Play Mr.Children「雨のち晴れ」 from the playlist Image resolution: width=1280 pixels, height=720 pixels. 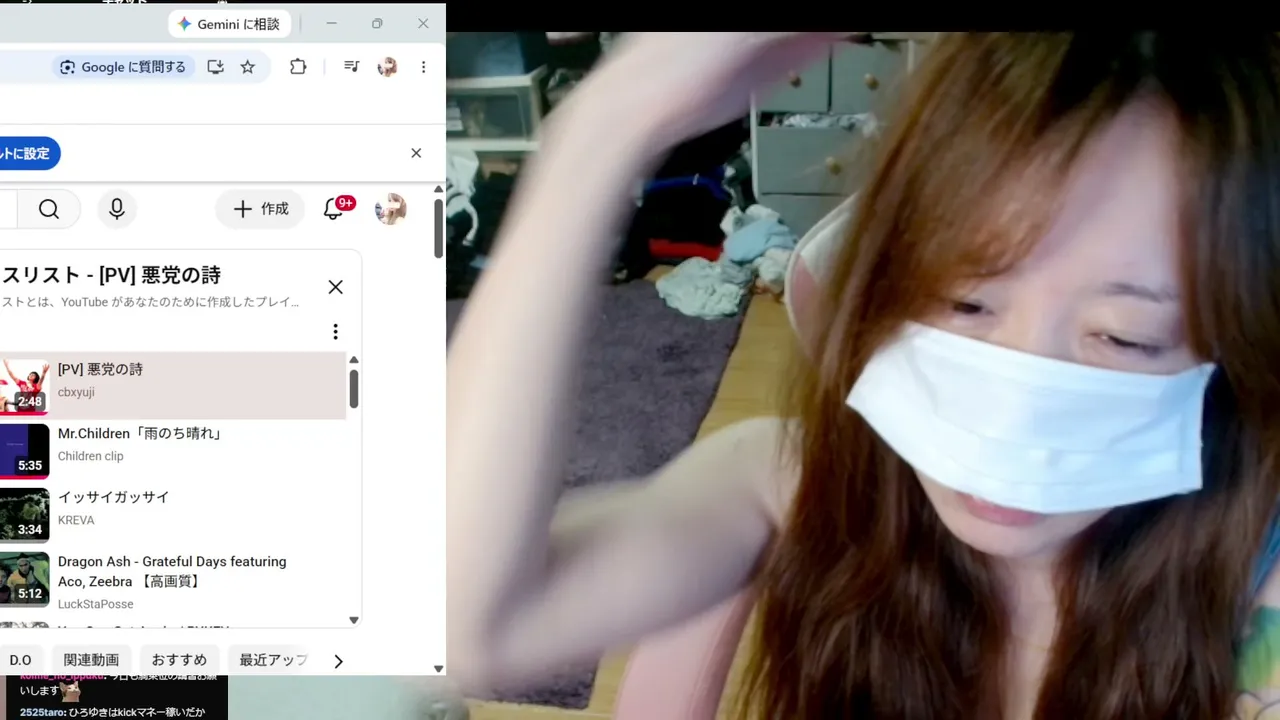pyautogui.click(x=173, y=451)
